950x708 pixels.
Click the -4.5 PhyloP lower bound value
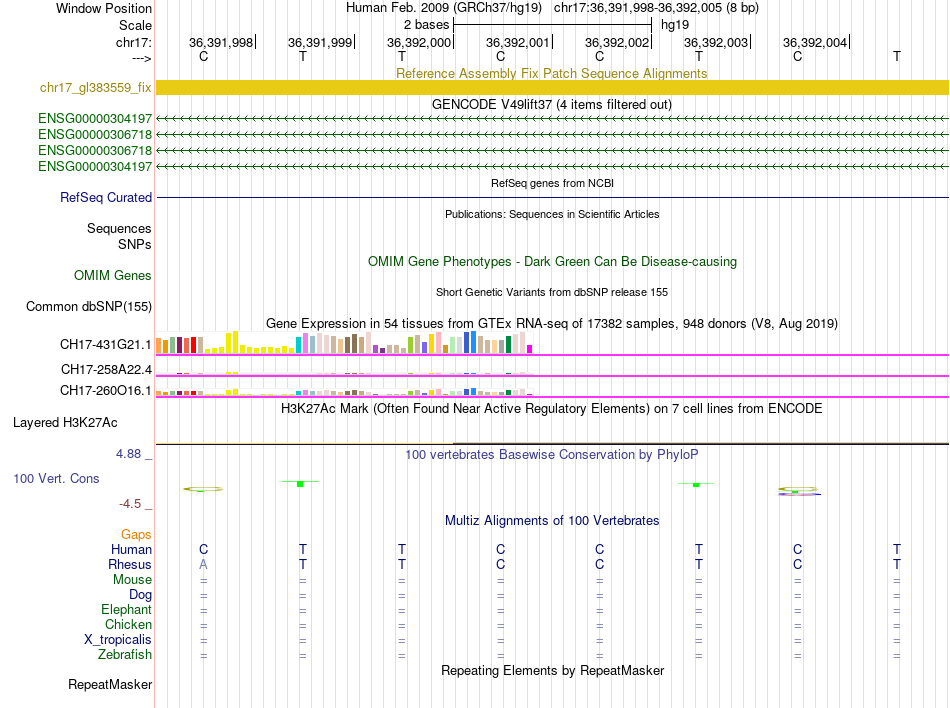pyautogui.click(x=130, y=504)
